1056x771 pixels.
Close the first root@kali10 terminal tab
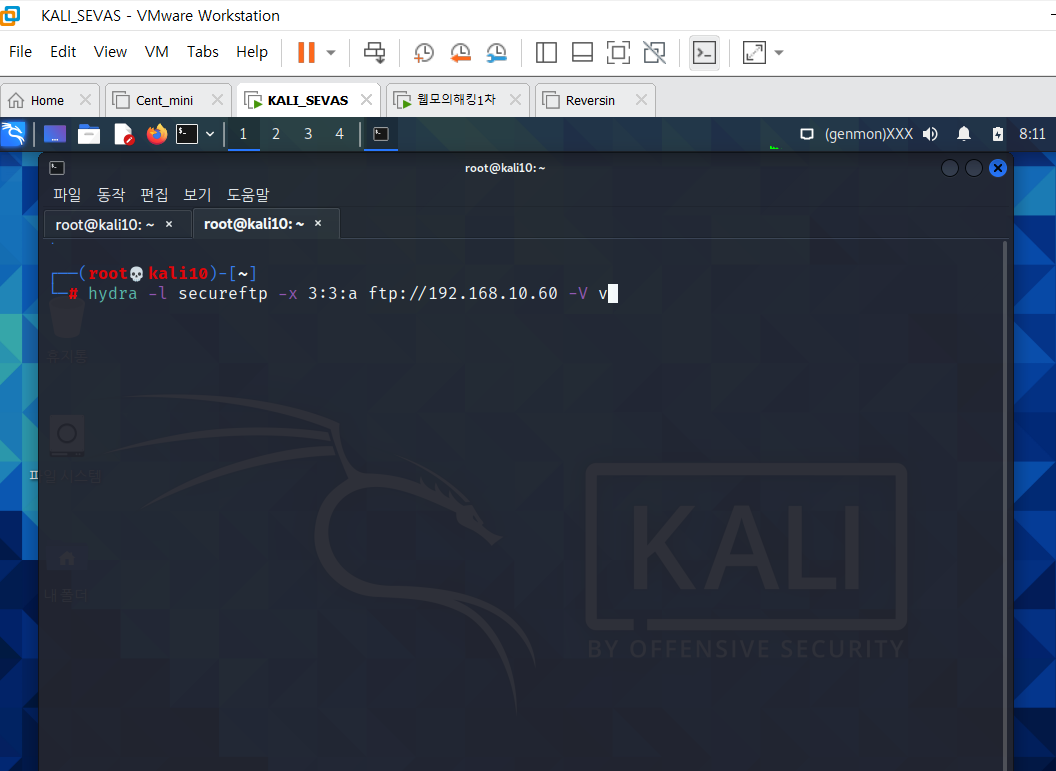169,224
